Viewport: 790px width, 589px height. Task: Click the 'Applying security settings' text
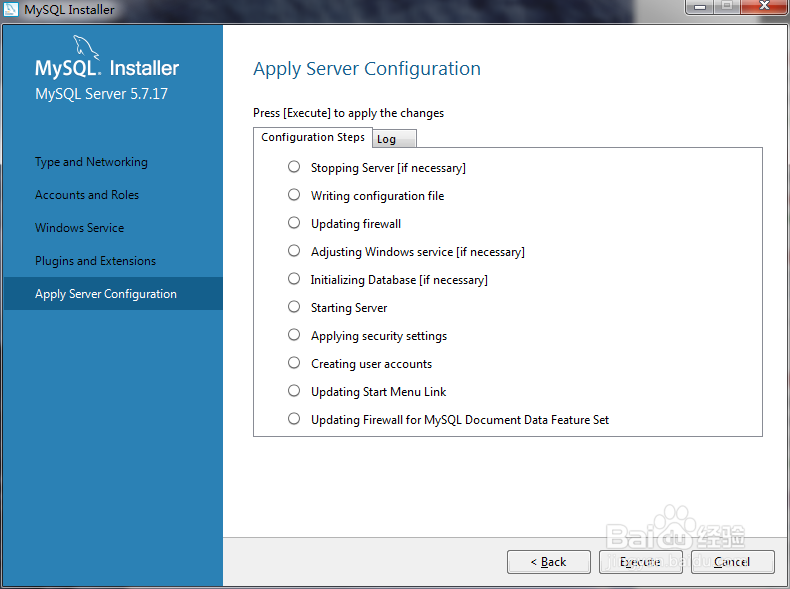pyautogui.click(x=379, y=336)
